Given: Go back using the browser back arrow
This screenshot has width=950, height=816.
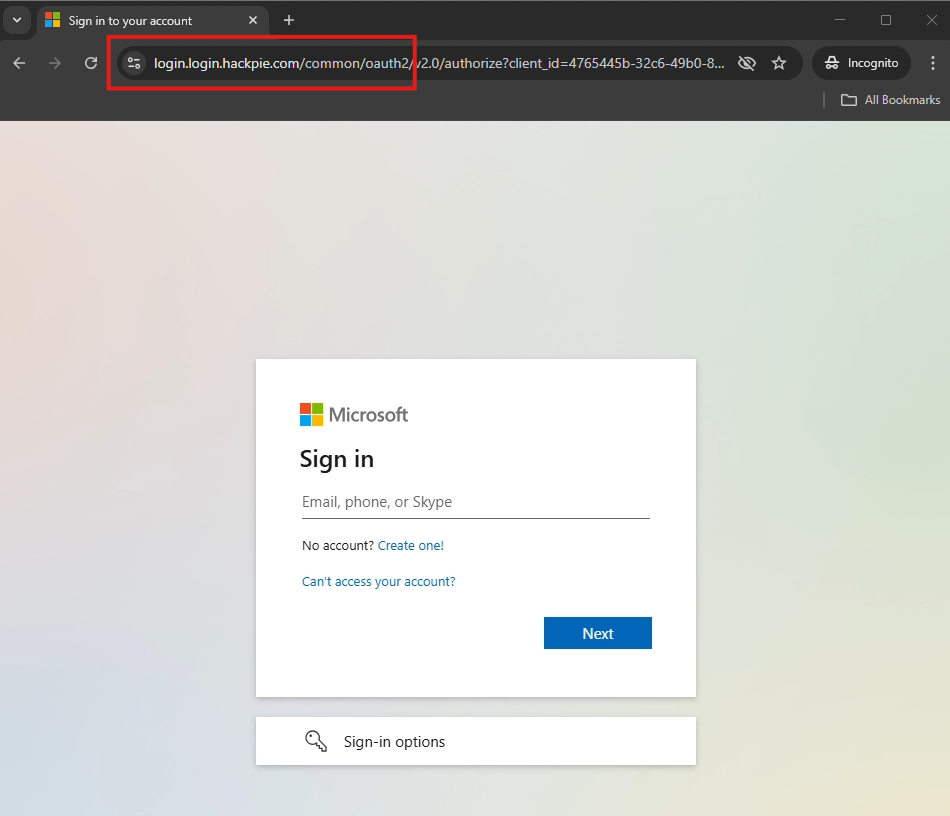Looking at the screenshot, I should pos(19,63).
